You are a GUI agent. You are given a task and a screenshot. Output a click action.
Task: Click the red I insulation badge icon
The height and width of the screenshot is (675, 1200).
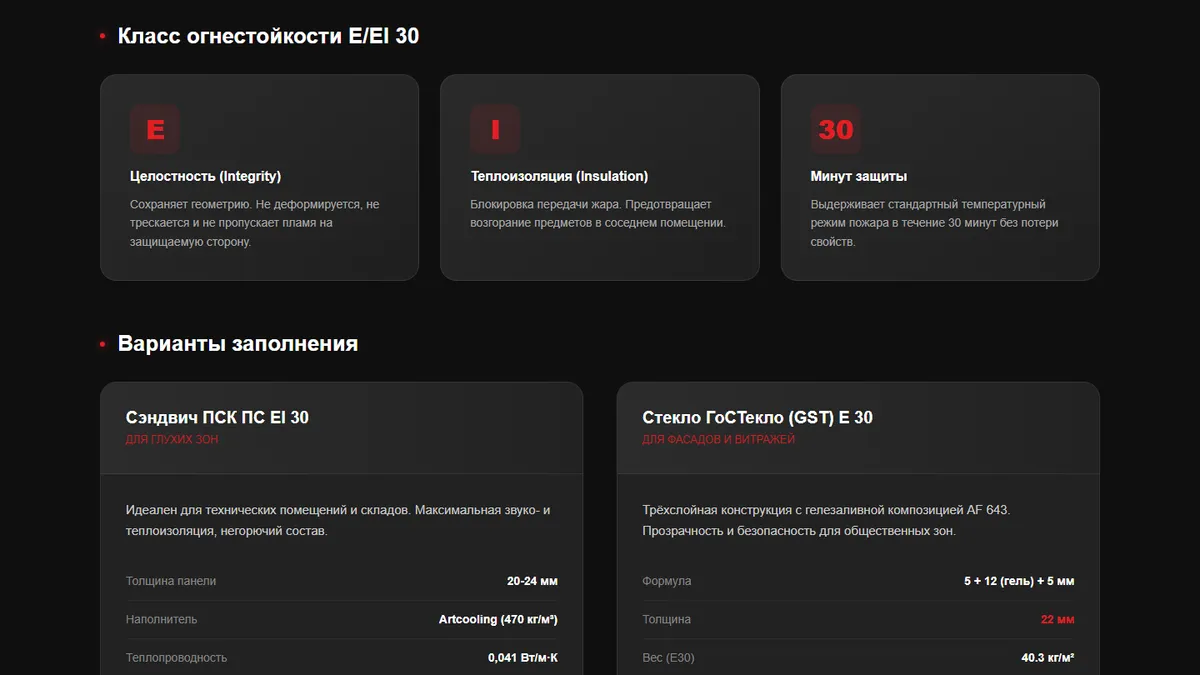[x=495, y=129]
